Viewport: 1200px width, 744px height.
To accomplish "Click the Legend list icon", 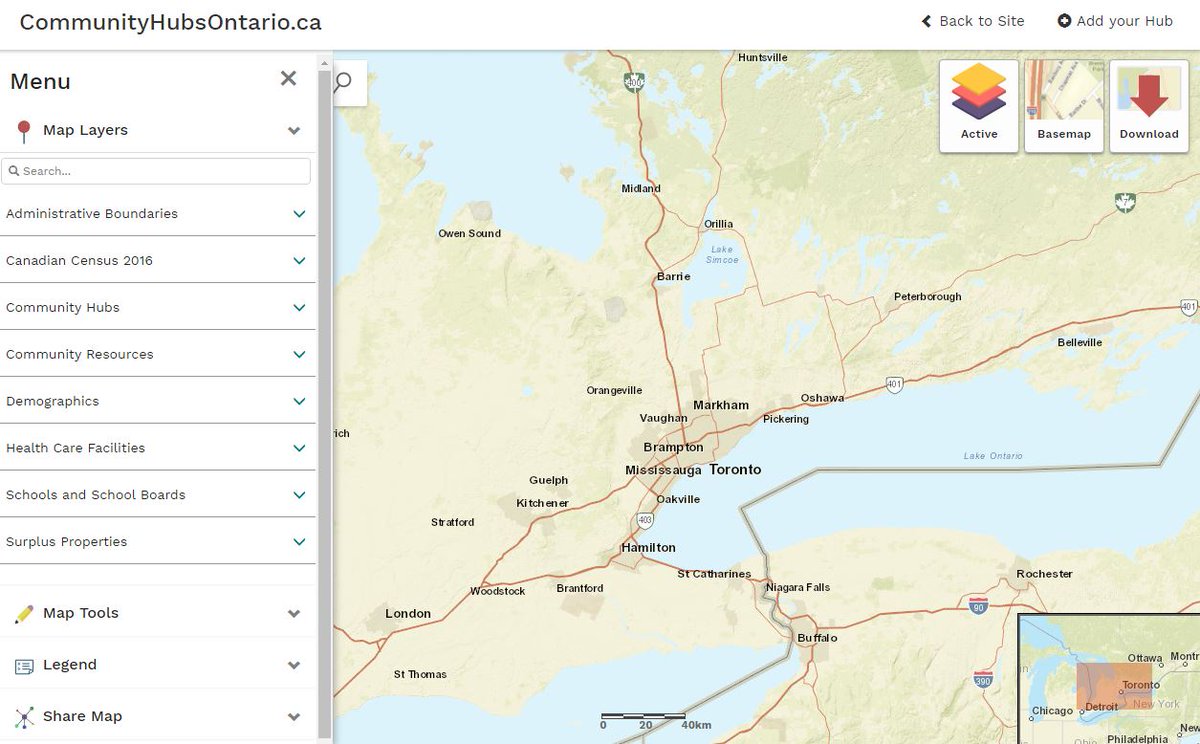I will [x=24, y=666].
